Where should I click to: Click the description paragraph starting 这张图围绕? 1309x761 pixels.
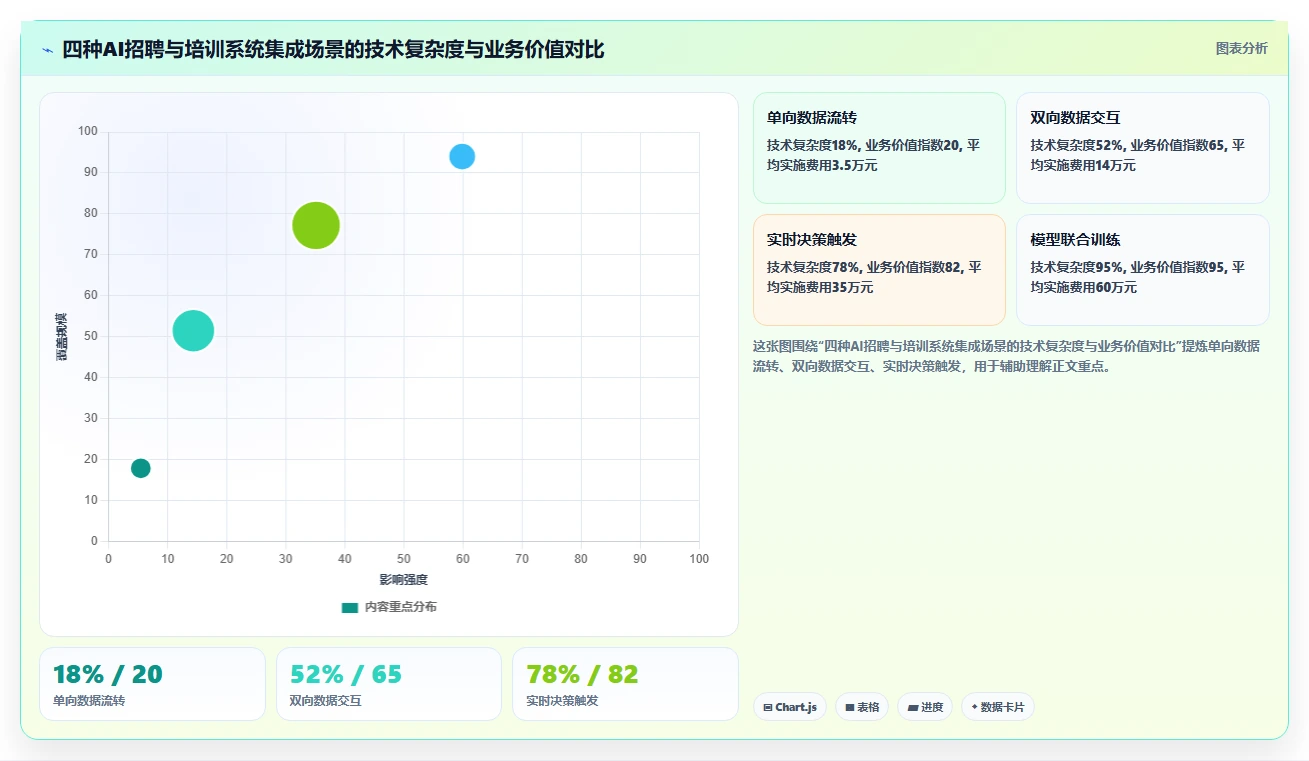[x=1006, y=356]
